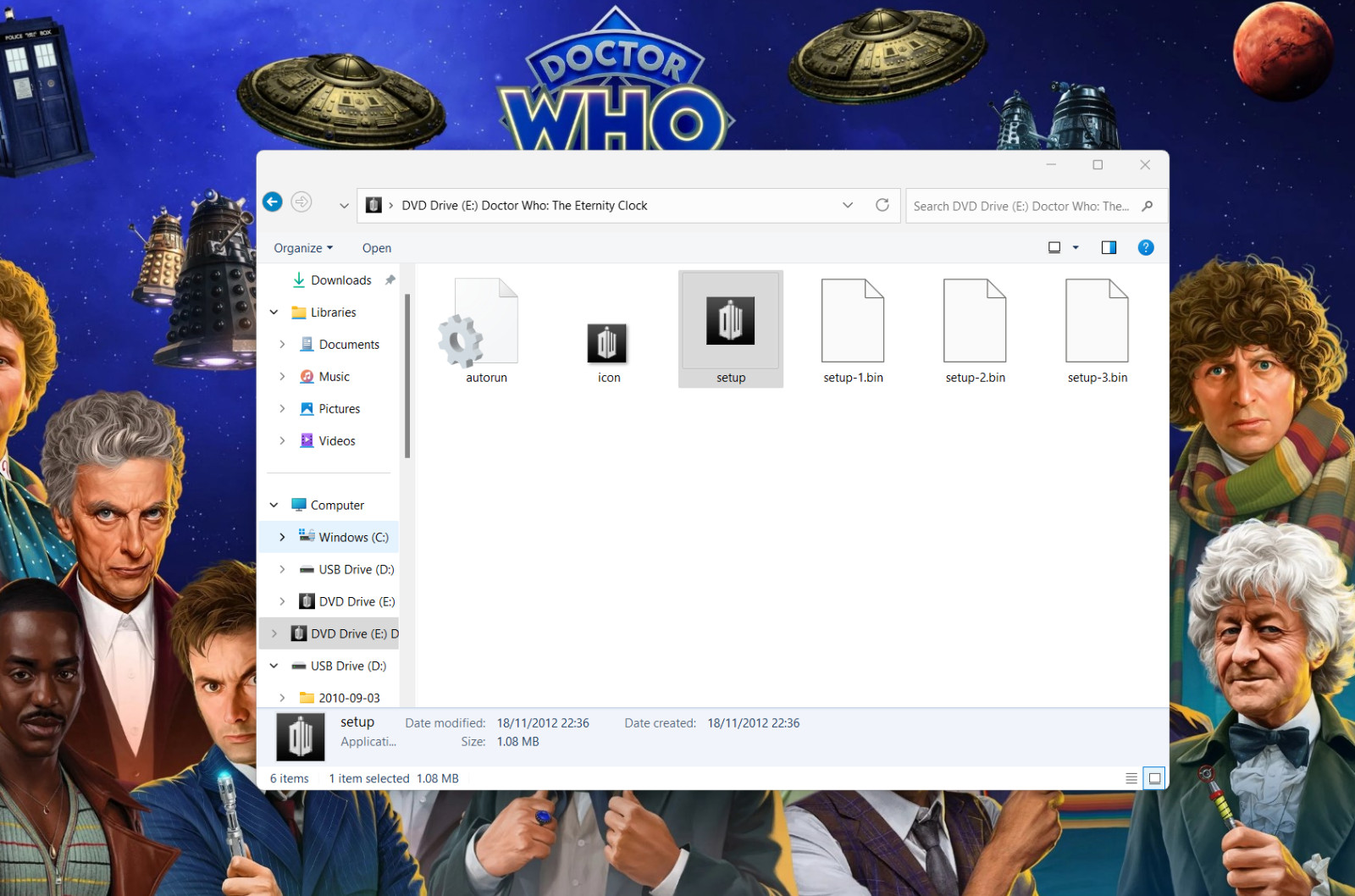Viewport: 1355px width, 896px height.
Task: Click the Search DVD Drive input field
Action: [1021, 206]
